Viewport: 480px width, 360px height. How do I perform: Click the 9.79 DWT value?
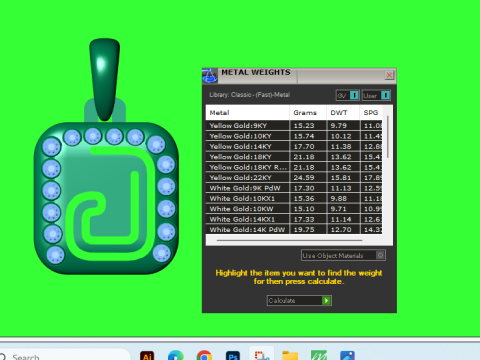[339, 126]
